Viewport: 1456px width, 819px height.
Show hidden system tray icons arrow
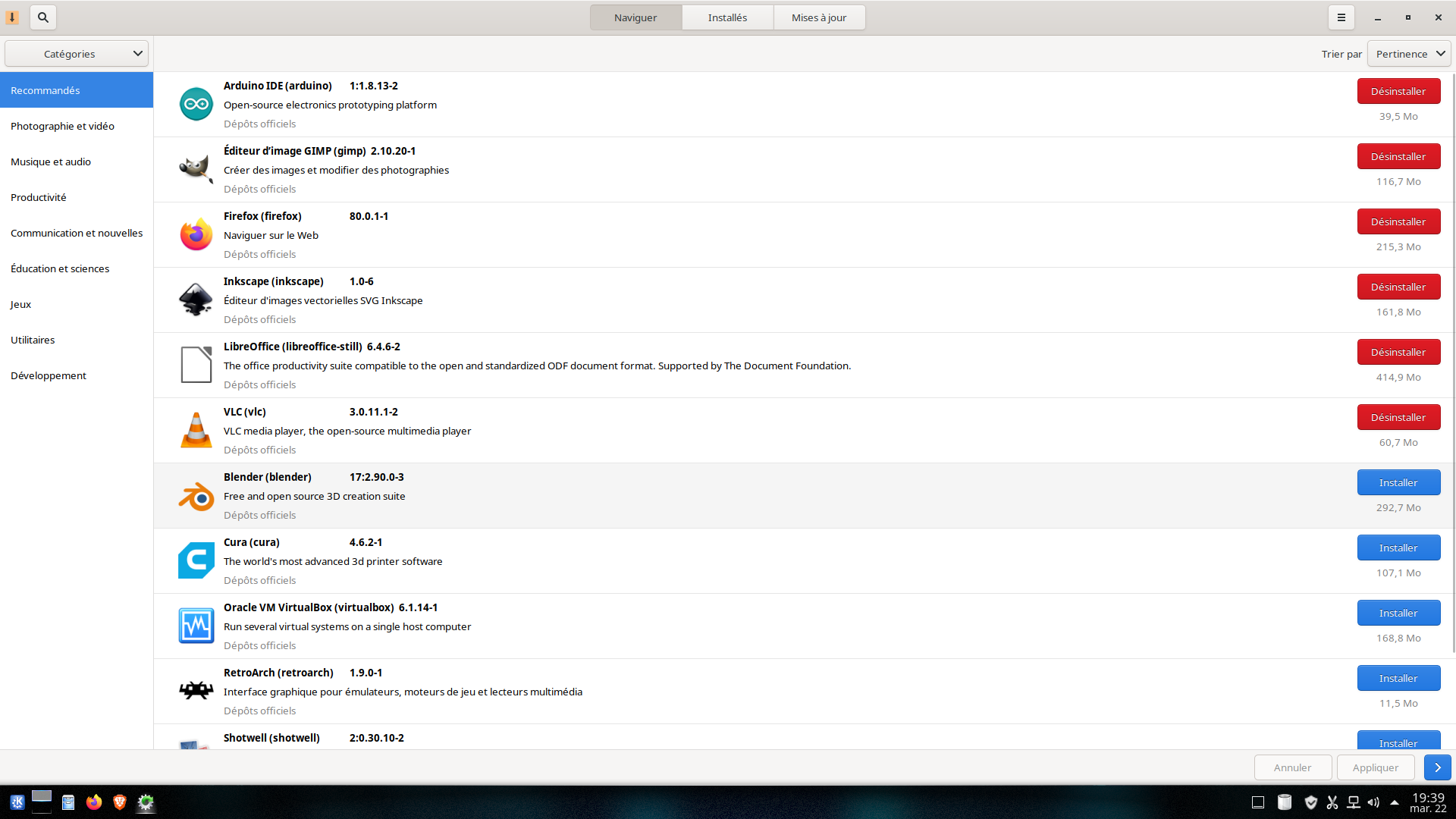click(1394, 802)
